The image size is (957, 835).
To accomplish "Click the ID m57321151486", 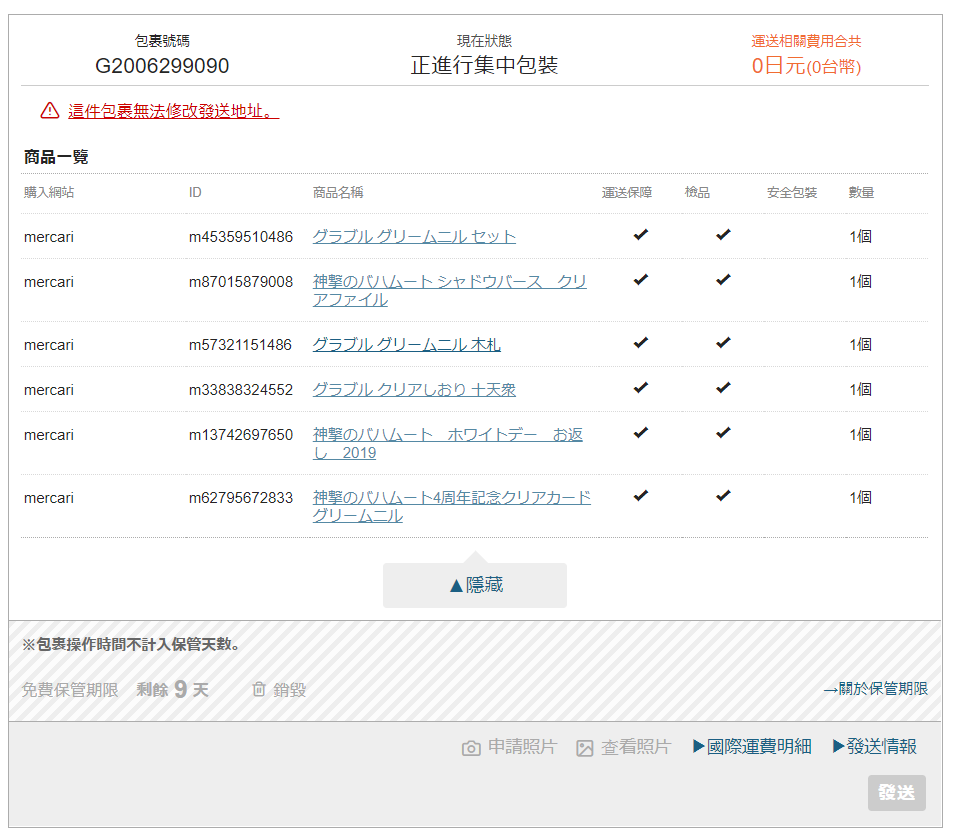I will 240,345.
